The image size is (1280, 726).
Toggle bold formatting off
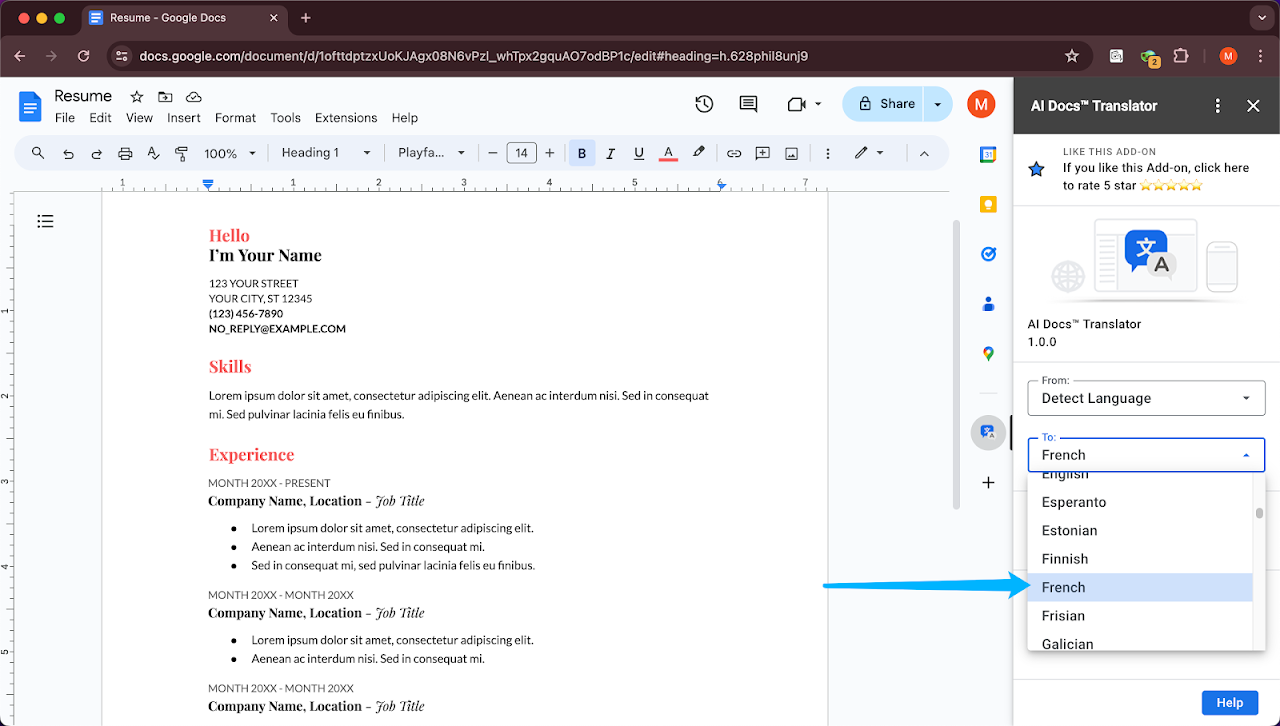582,153
